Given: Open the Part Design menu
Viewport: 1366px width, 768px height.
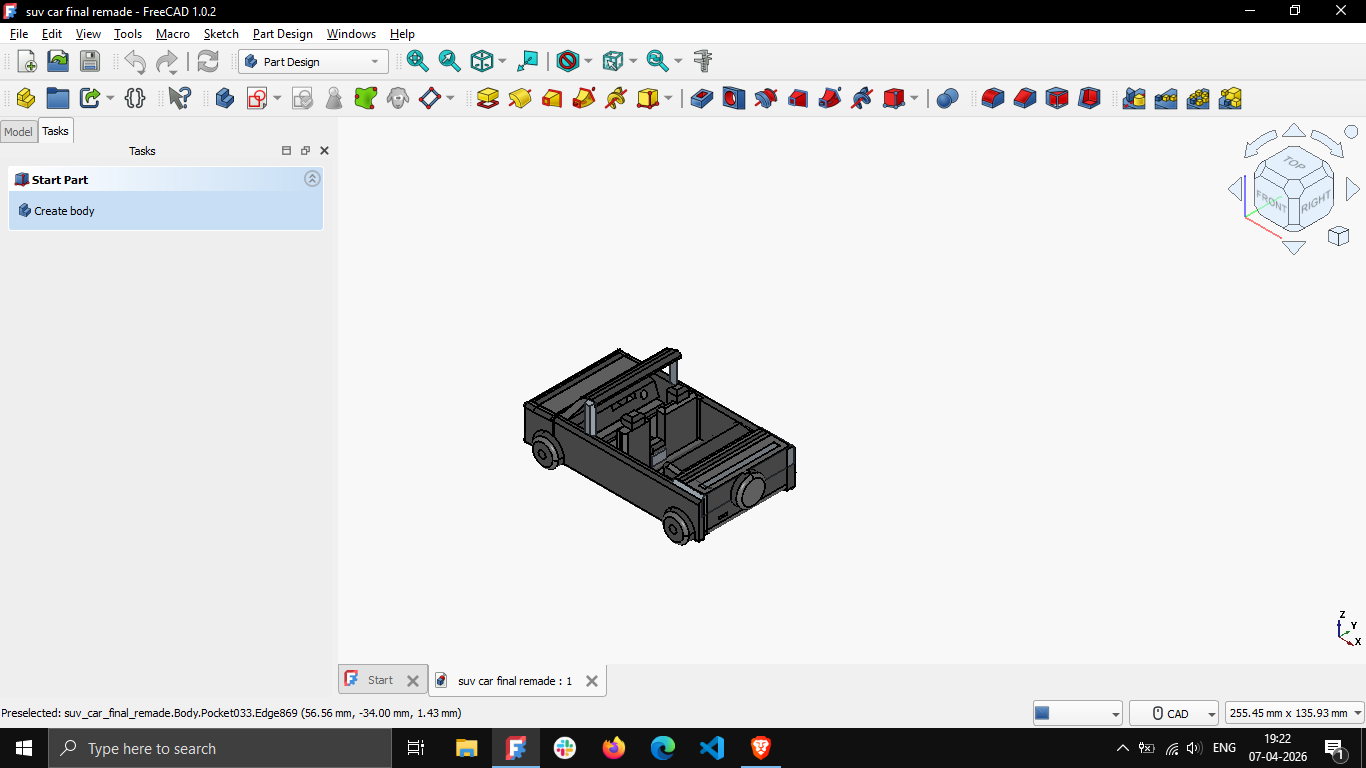Looking at the screenshot, I should tap(282, 34).
